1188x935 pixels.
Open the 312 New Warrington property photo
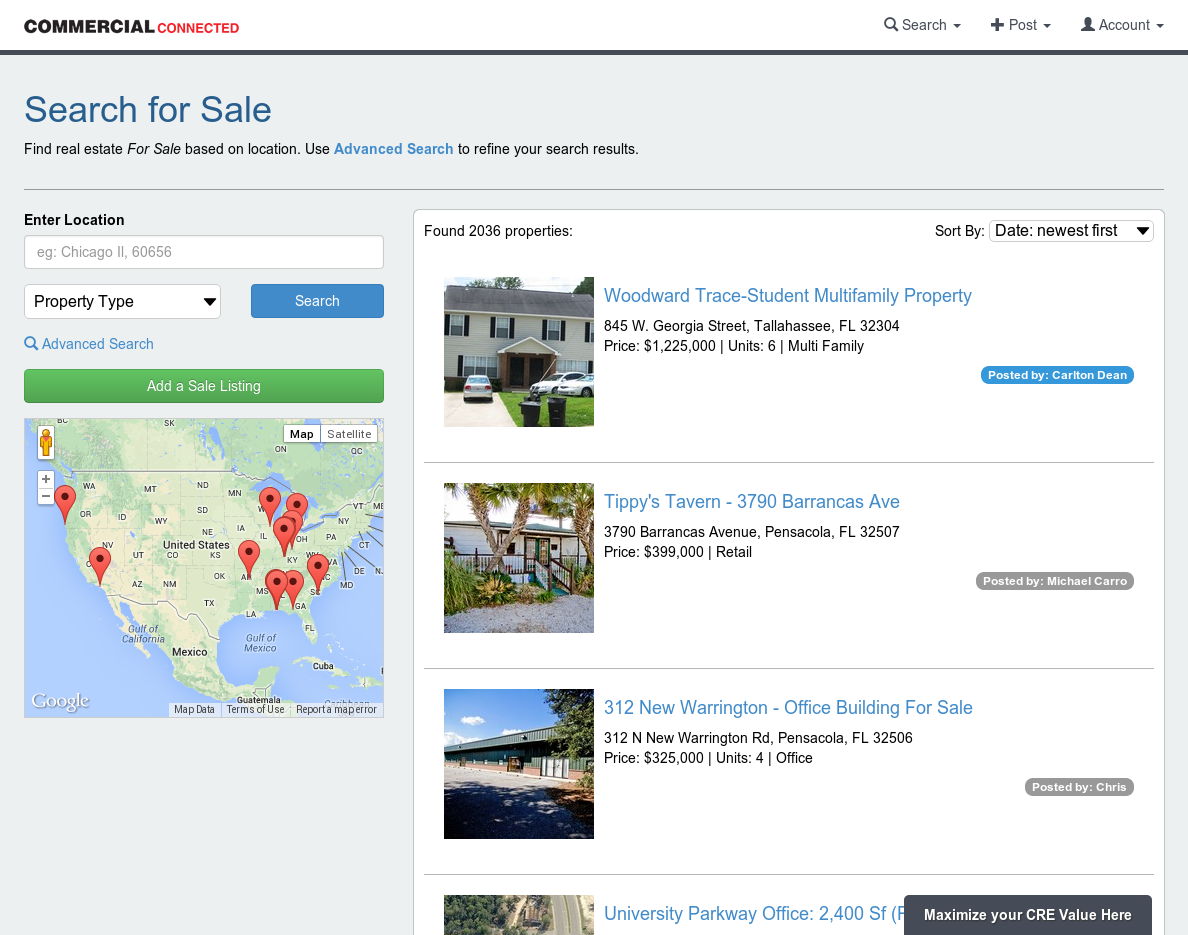click(x=519, y=764)
